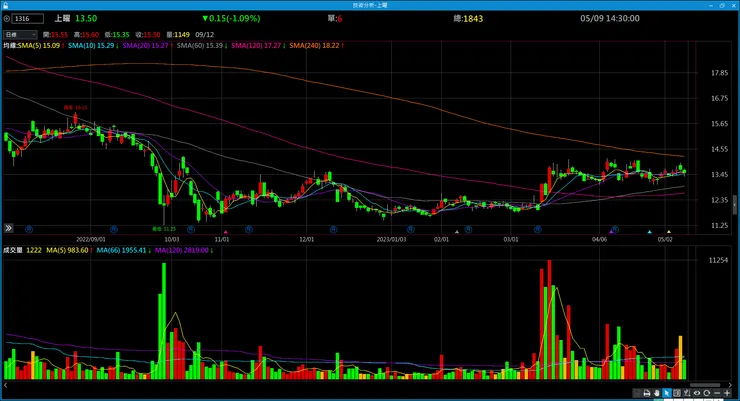
Task: Click the 成交量 volume label
Action: point(13,250)
